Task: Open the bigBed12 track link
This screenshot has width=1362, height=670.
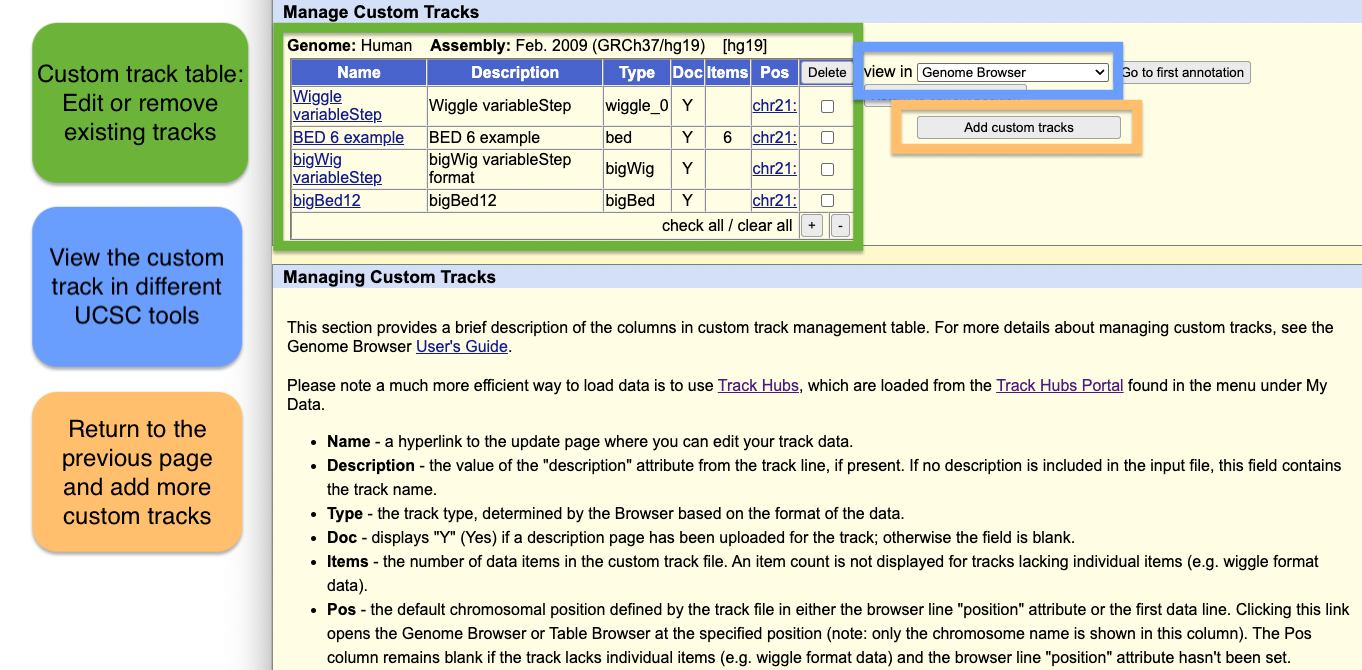Action: [326, 201]
